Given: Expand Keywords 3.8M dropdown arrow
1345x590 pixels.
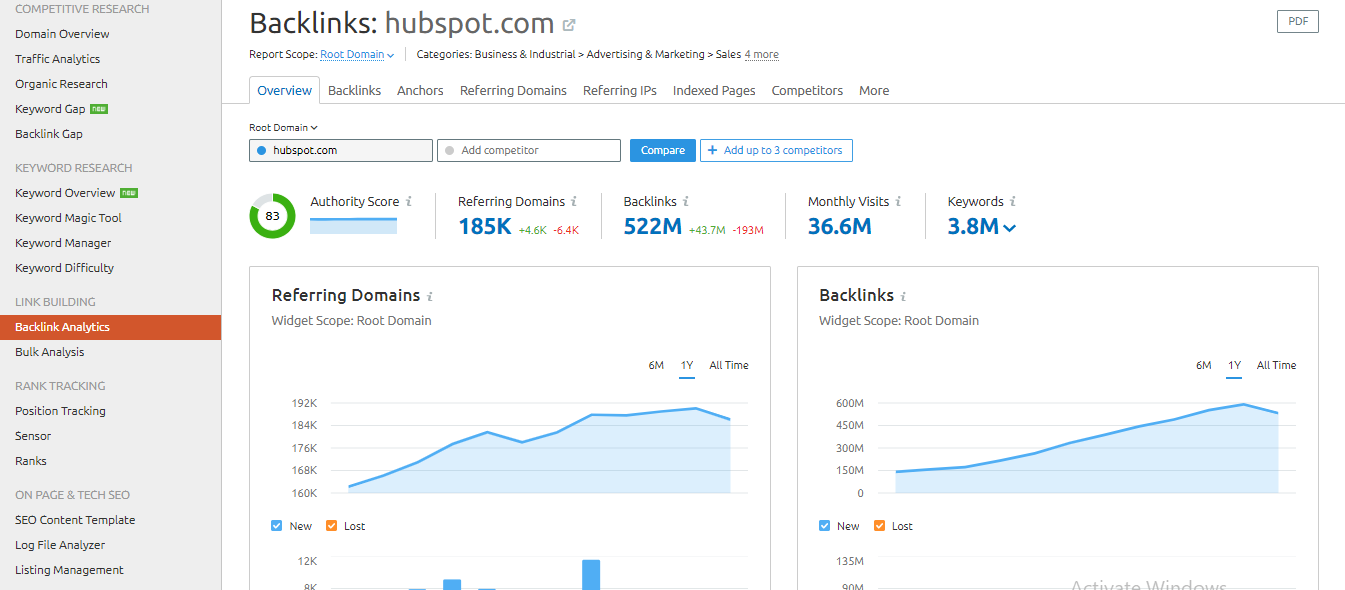Looking at the screenshot, I should pyautogui.click(x=1009, y=228).
